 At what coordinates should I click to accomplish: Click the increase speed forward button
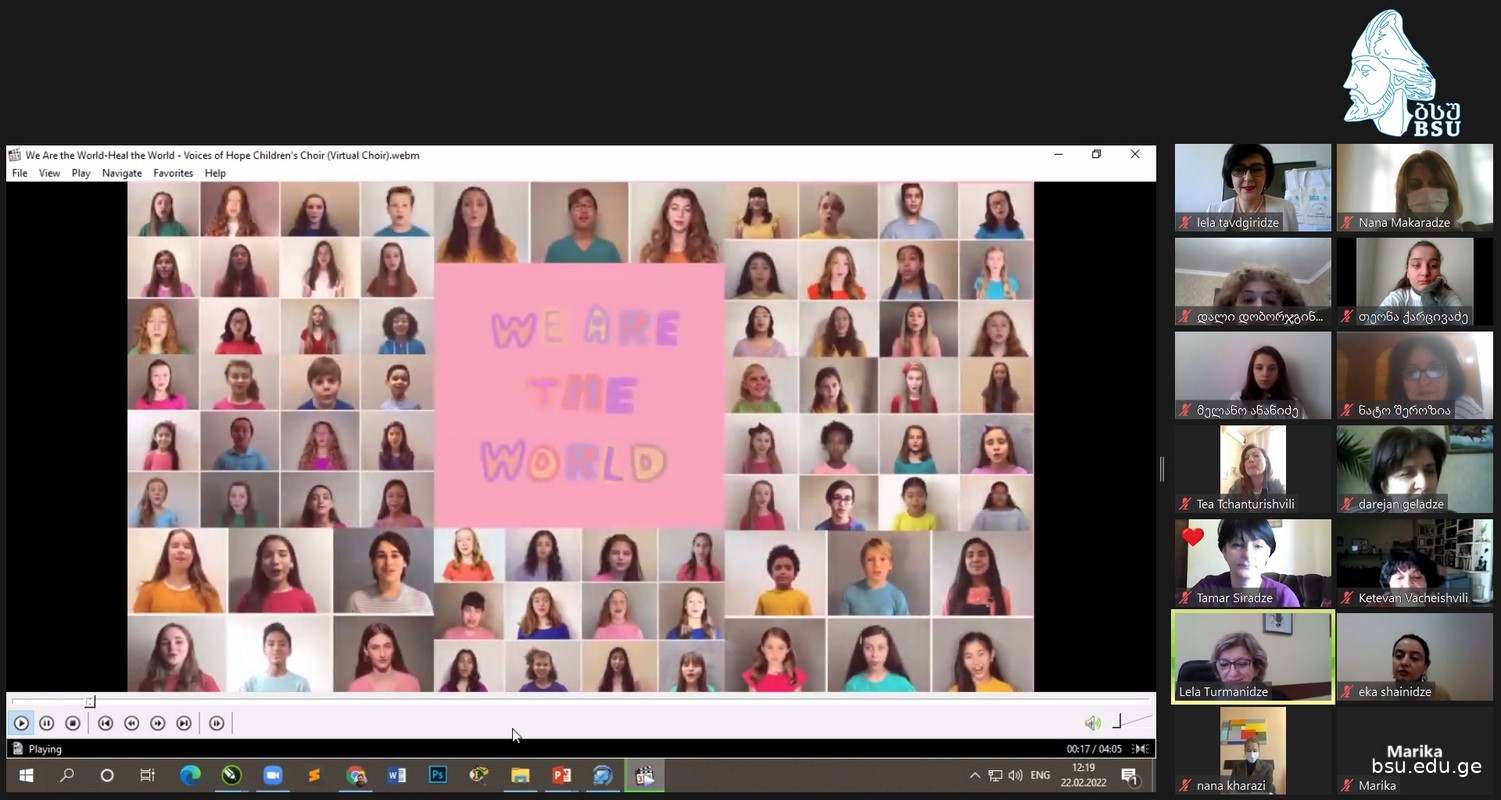coord(157,723)
